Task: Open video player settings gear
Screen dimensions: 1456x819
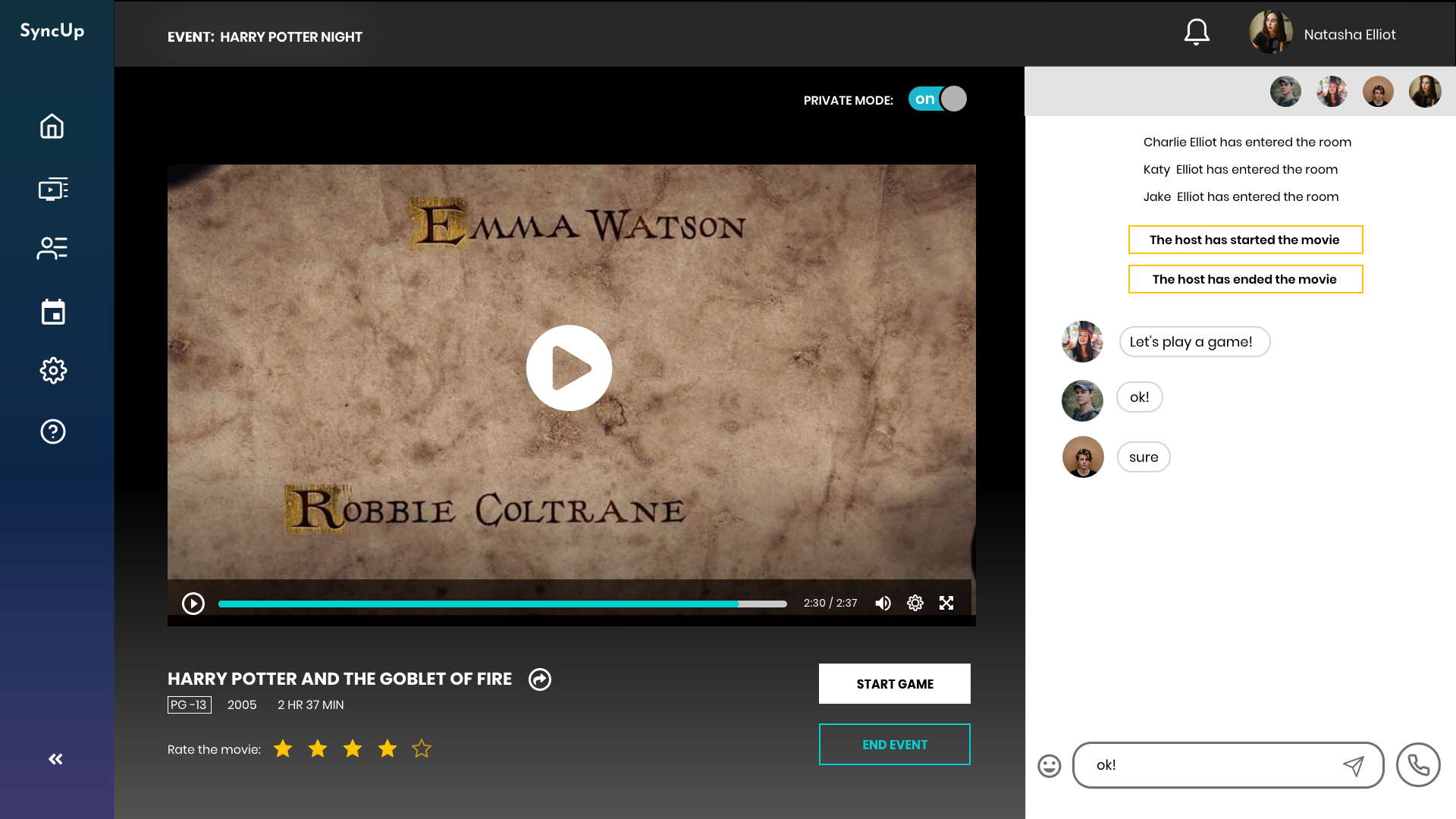Action: click(x=915, y=603)
